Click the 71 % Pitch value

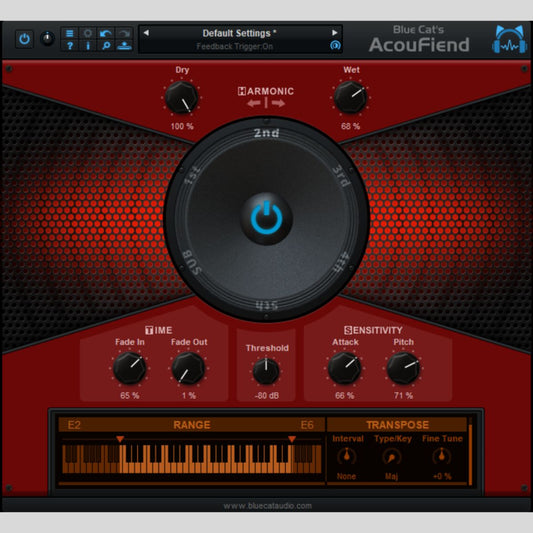click(403, 396)
